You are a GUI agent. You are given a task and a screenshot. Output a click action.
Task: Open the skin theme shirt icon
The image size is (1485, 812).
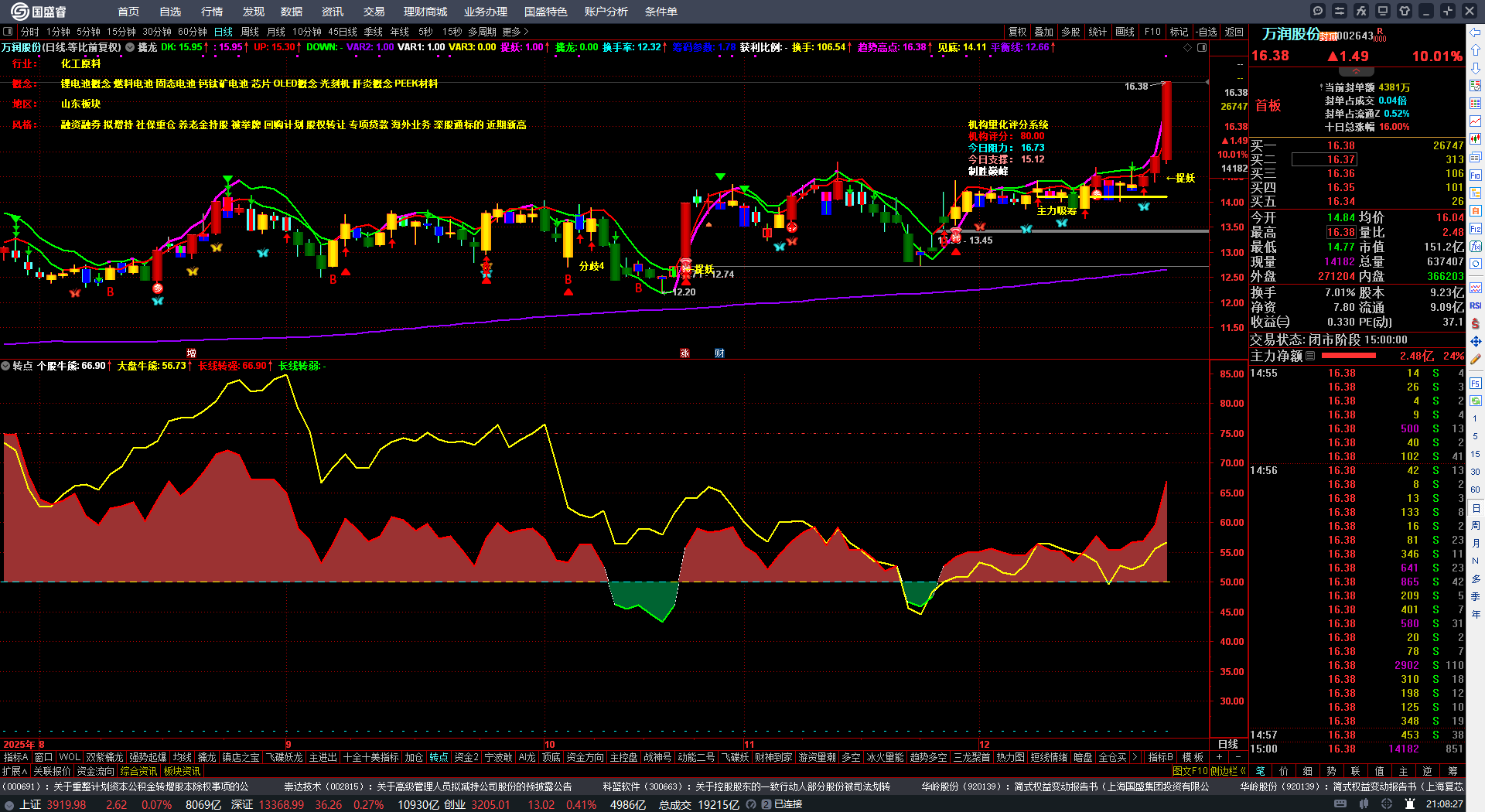click(1405, 11)
